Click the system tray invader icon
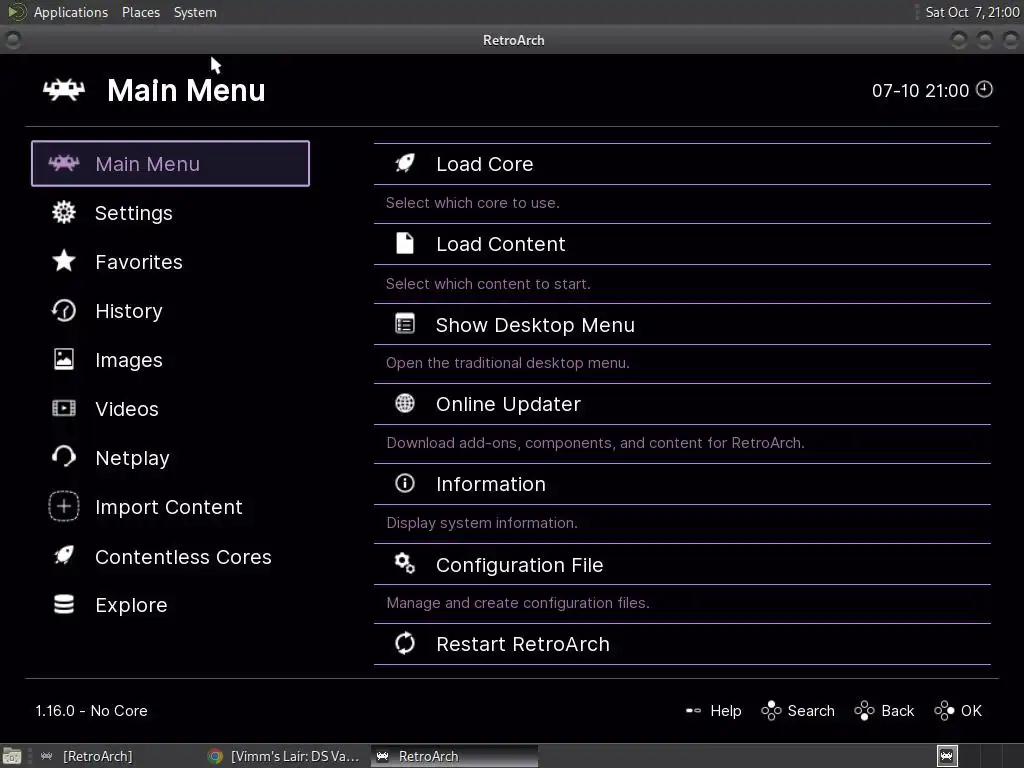Image resolution: width=1024 pixels, height=768 pixels. pos(947,756)
